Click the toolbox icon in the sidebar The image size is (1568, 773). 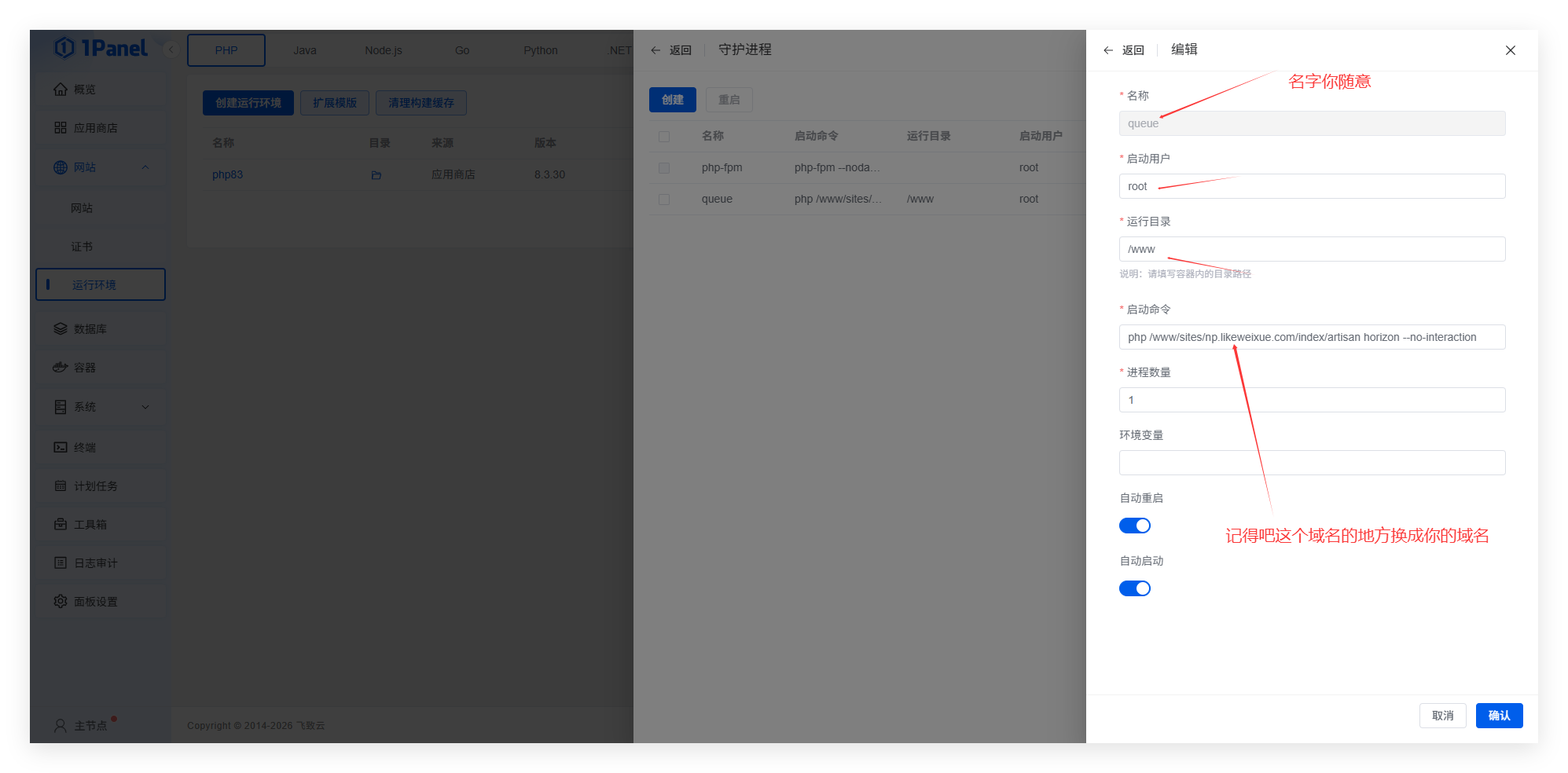(x=61, y=524)
